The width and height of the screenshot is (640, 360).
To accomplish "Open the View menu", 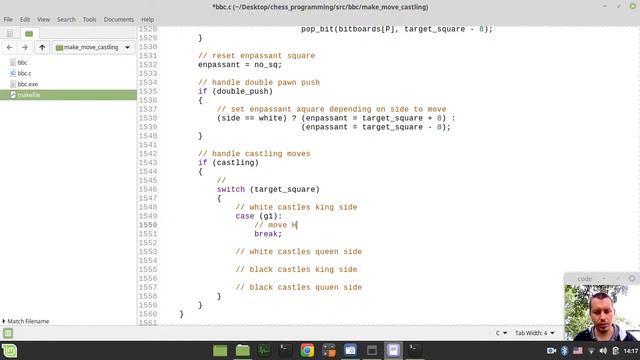I will (43, 19).
